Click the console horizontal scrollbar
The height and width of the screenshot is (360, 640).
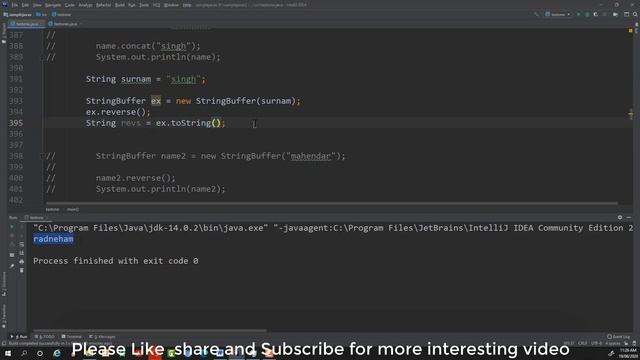pos(149,330)
